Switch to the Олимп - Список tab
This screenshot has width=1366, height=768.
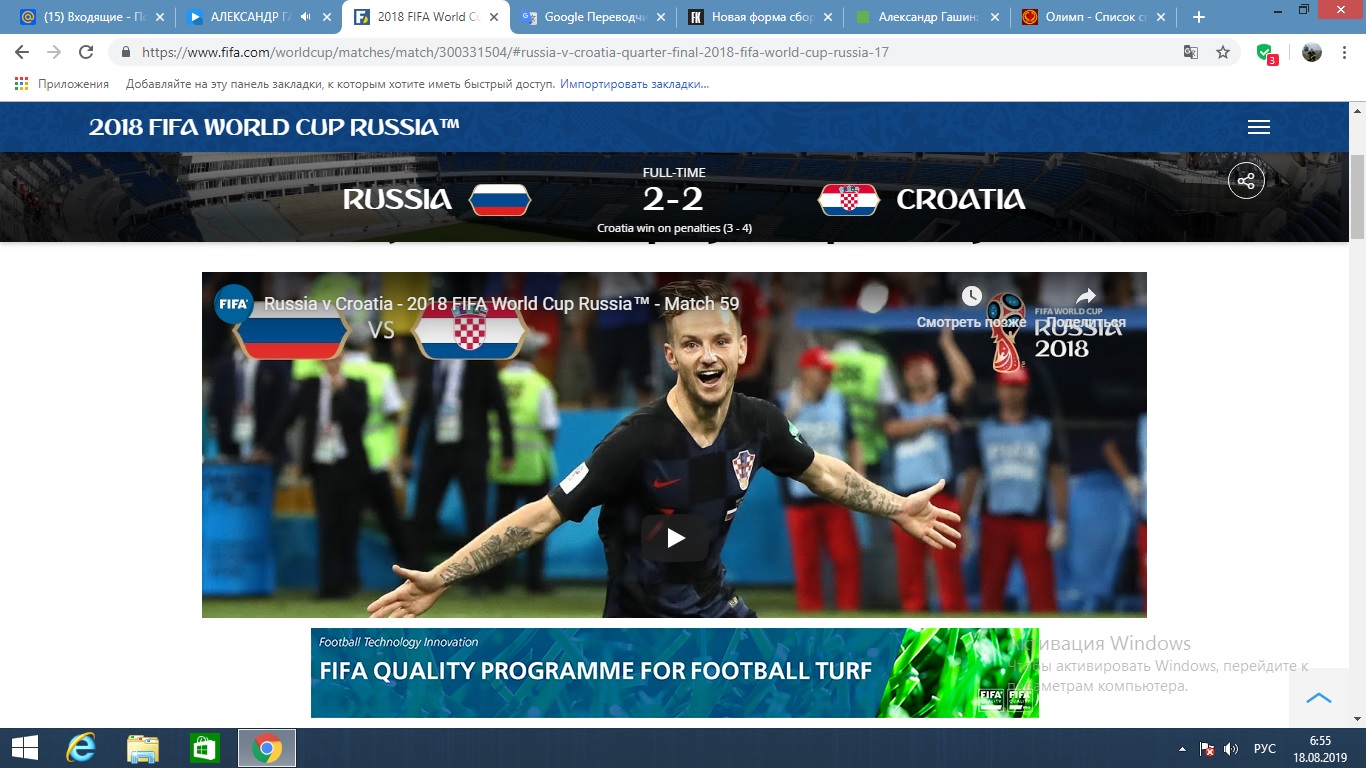pos(1092,17)
